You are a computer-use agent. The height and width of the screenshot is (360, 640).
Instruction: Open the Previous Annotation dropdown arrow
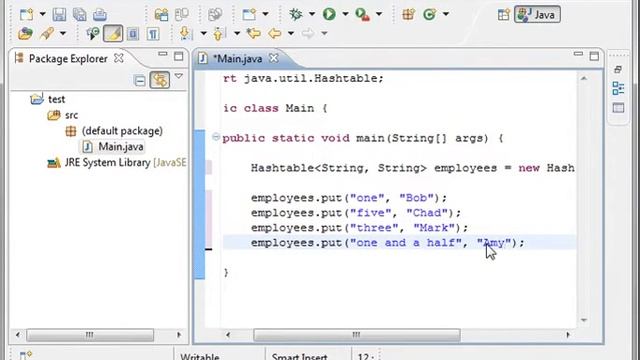(x=237, y=33)
